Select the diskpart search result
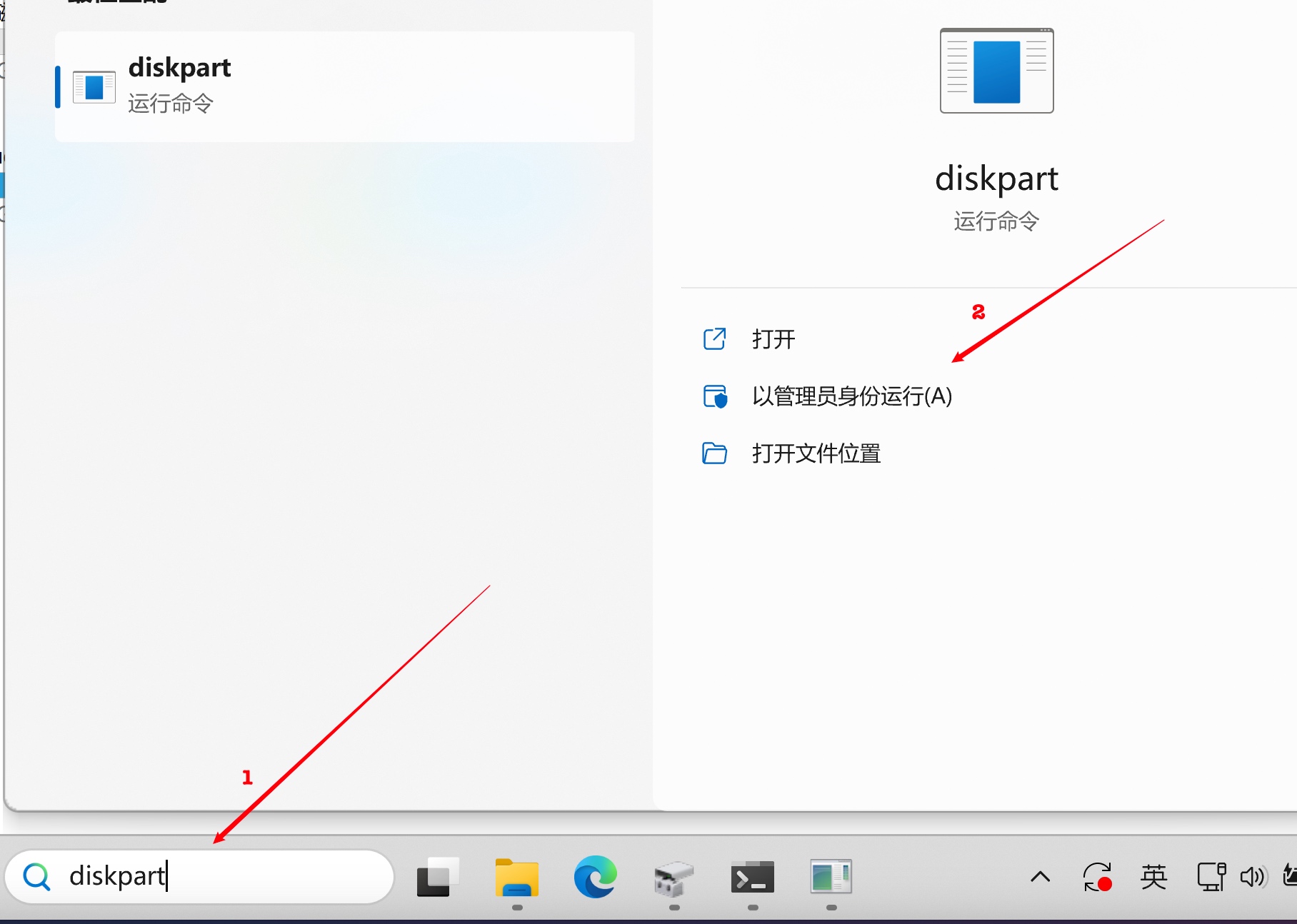Screen dimensions: 1297x924 point(344,86)
